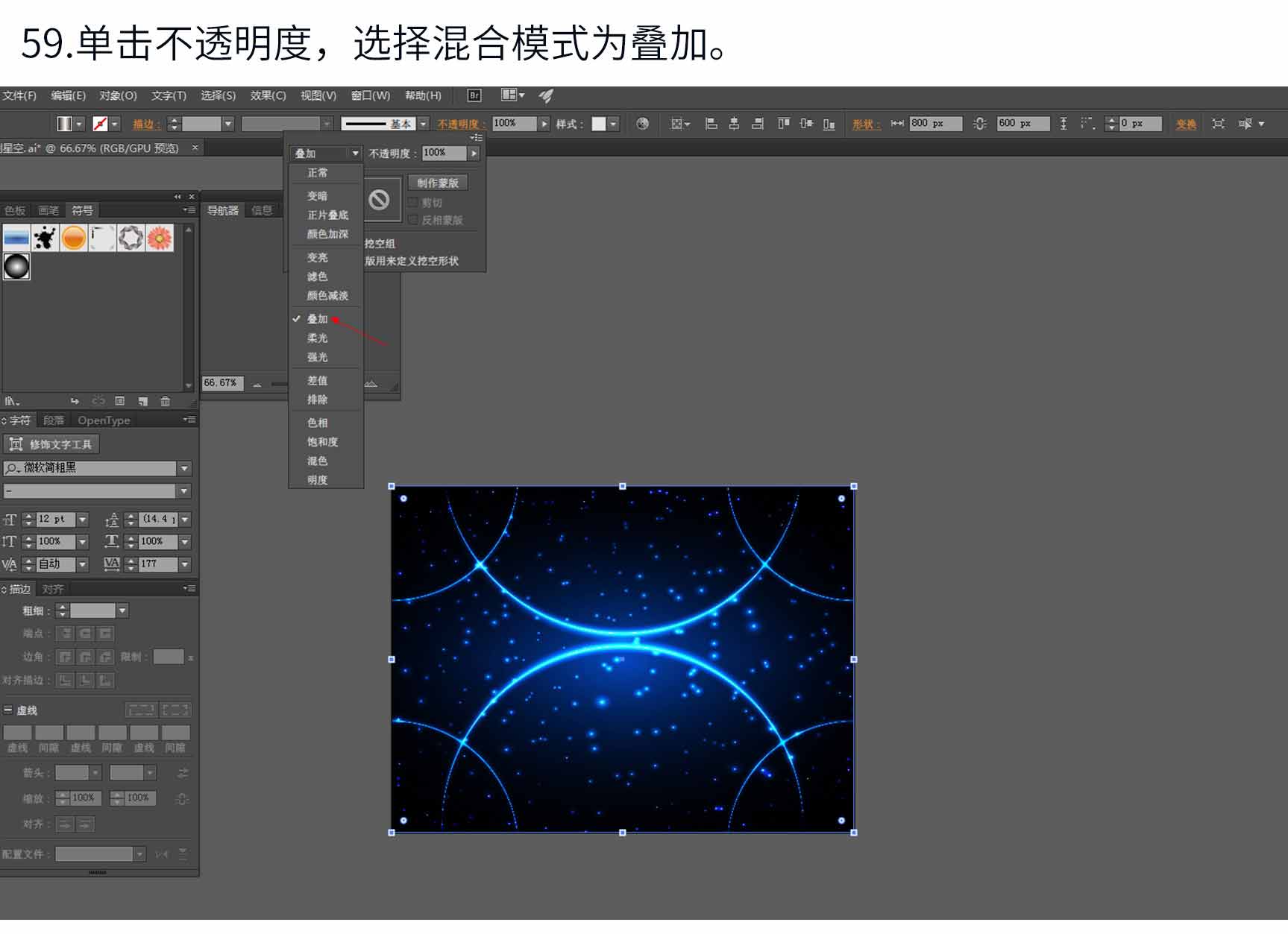The image size is (1288, 934).
Task: Choose 正片叠底 blend mode
Action: (326, 215)
